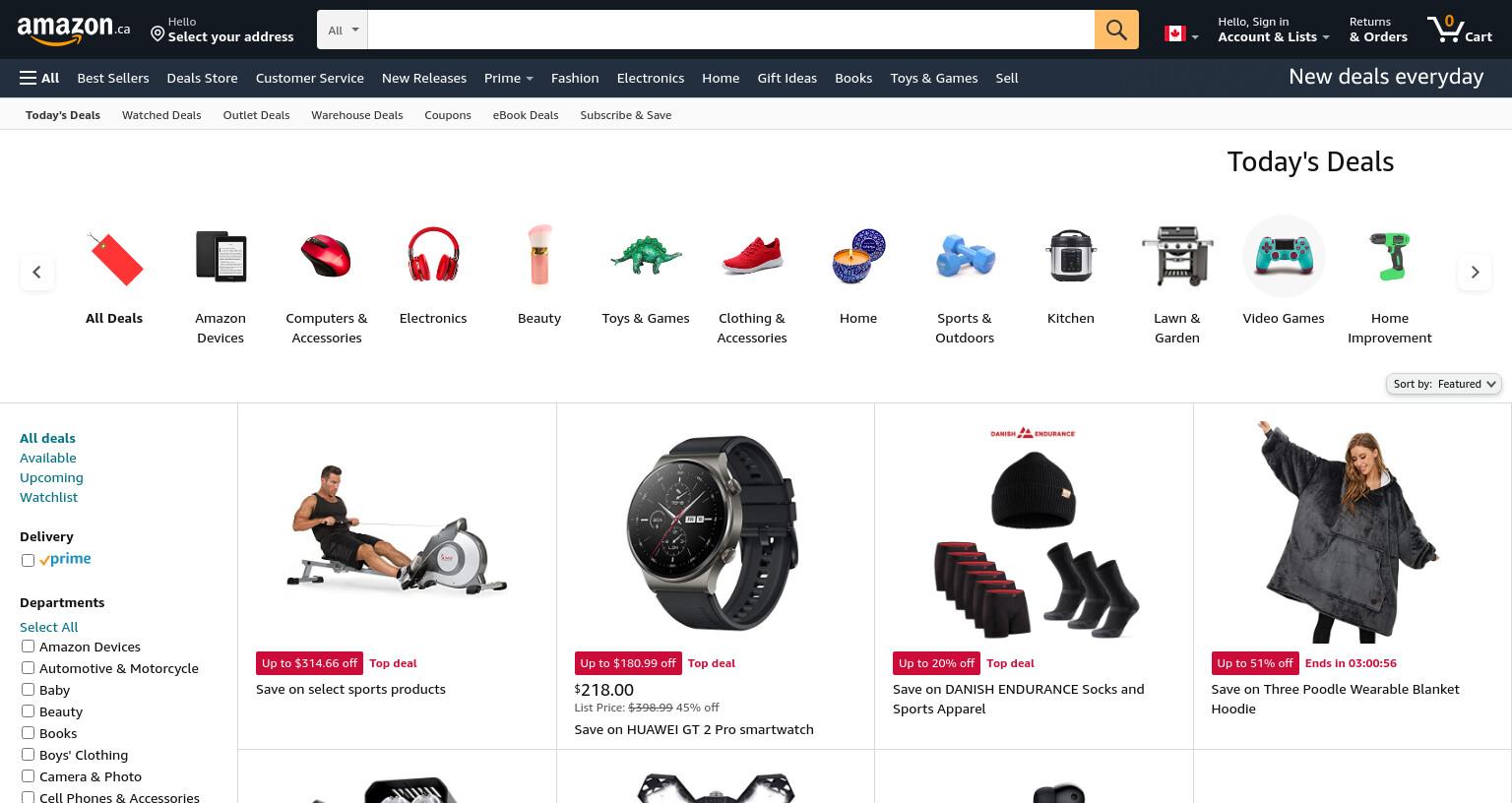The width and height of the screenshot is (1512, 803).
Task: Click Select All under Departments
Action: pos(48,627)
